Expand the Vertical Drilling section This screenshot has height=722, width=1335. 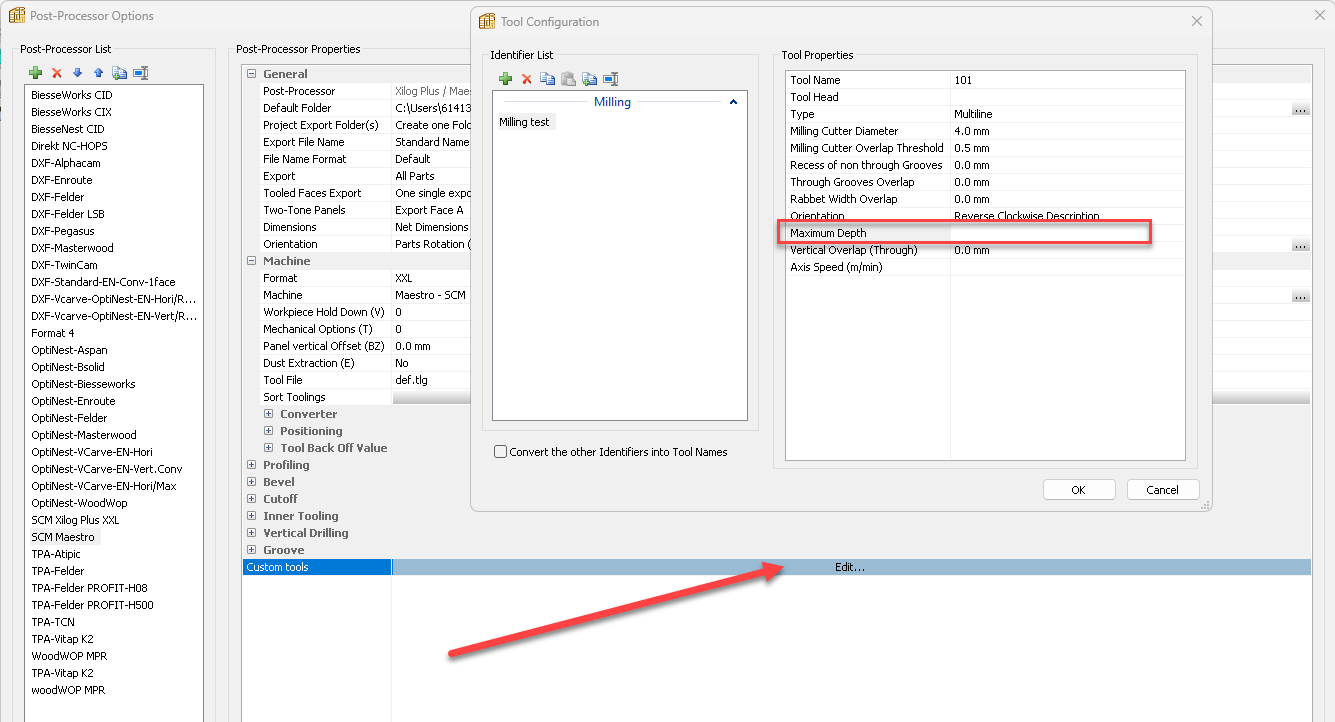pyautogui.click(x=251, y=533)
